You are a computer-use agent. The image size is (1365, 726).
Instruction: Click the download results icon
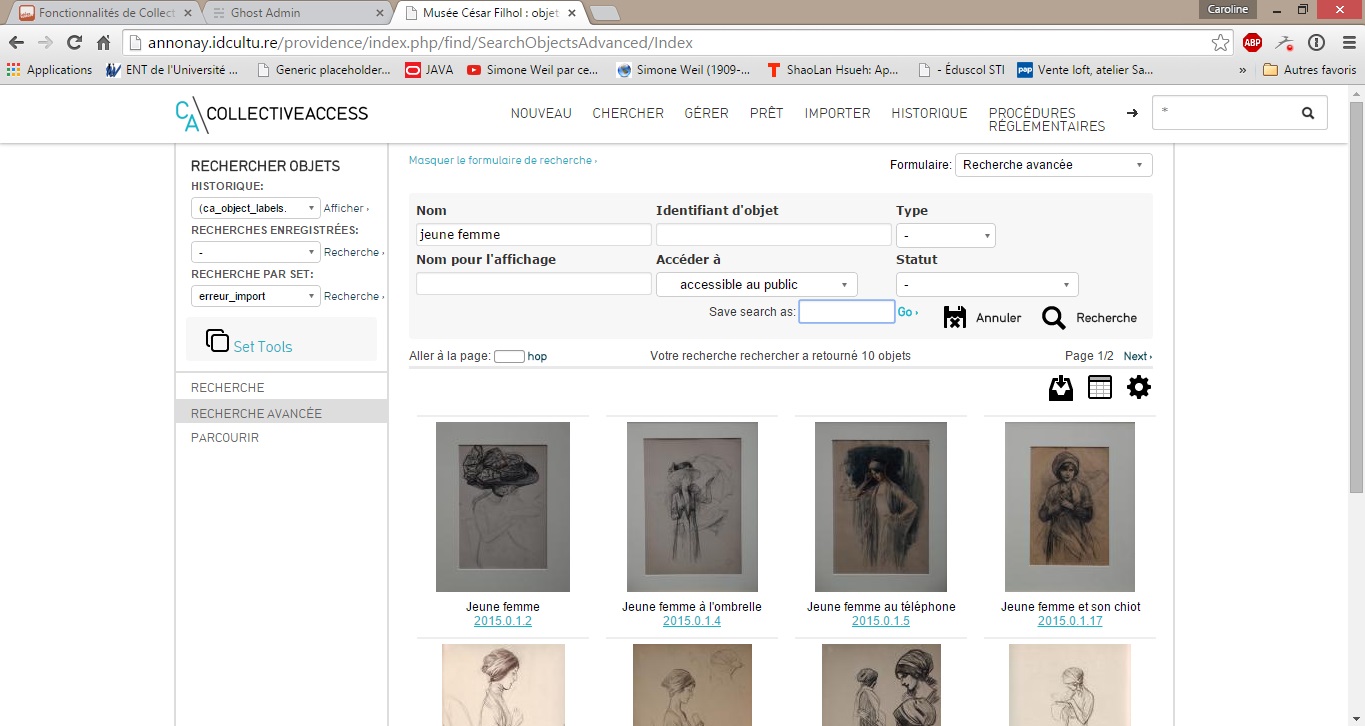(x=1061, y=388)
